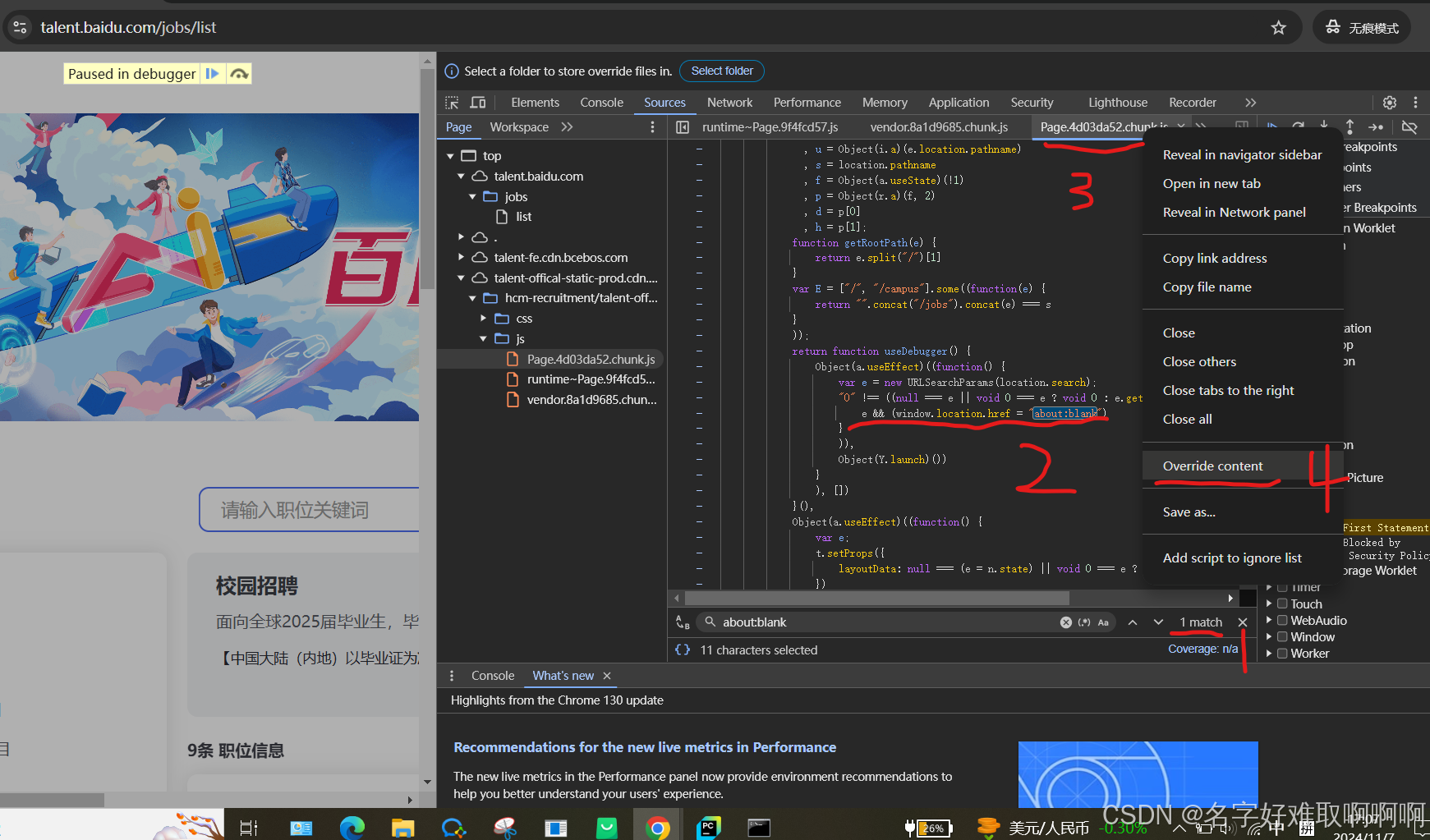Expand the Worker breakpoint category arrow
The image size is (1430, 840).
tap(1269, 654)
